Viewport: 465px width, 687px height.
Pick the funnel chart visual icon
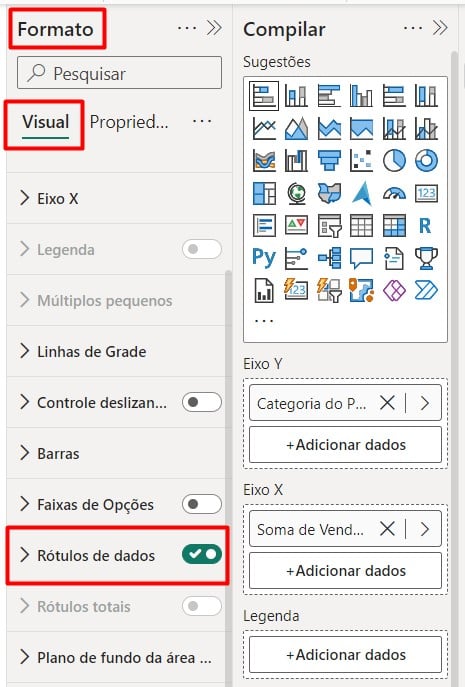[329, 161]
